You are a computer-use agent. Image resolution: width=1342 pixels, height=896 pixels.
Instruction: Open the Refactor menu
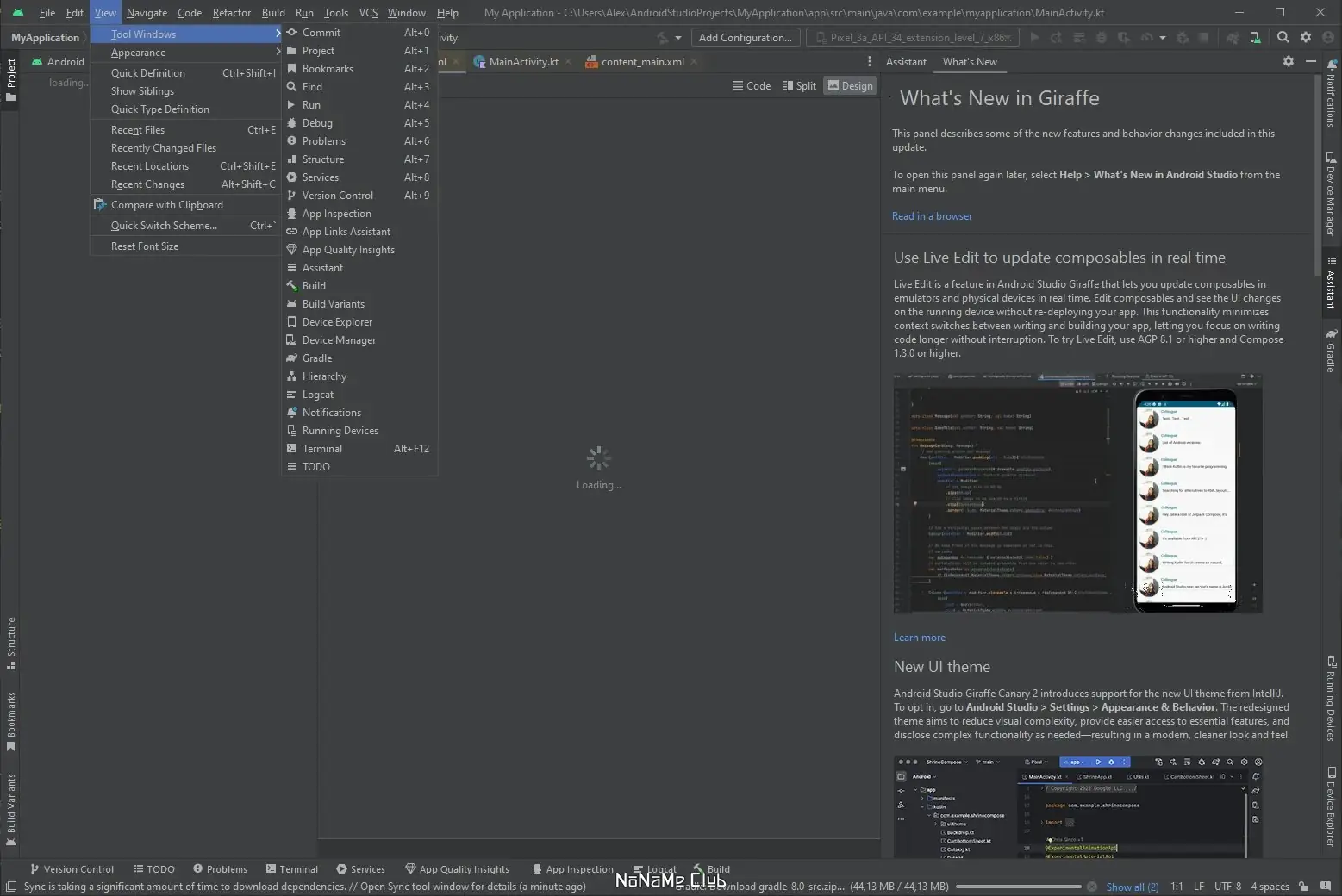(x=232, y=13)
